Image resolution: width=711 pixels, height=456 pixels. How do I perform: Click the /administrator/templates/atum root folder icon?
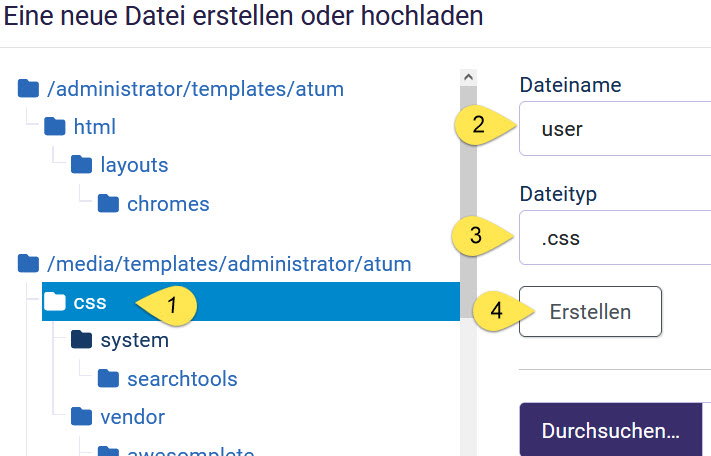28,90
